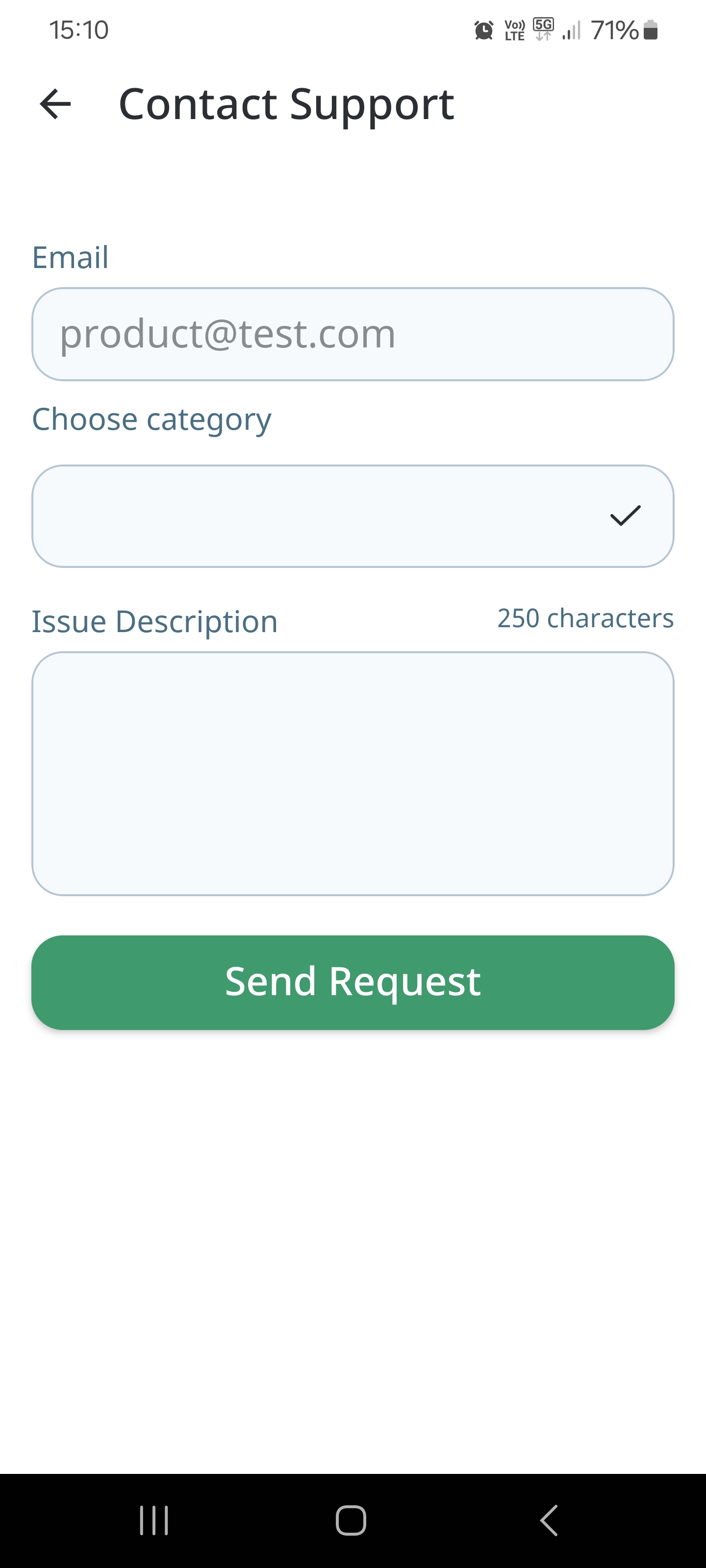This screenshot has width=706, height=1568.
Task: Tap the checkmark arrow in category field
Action: pyautogui.click(x=625, y=516)
